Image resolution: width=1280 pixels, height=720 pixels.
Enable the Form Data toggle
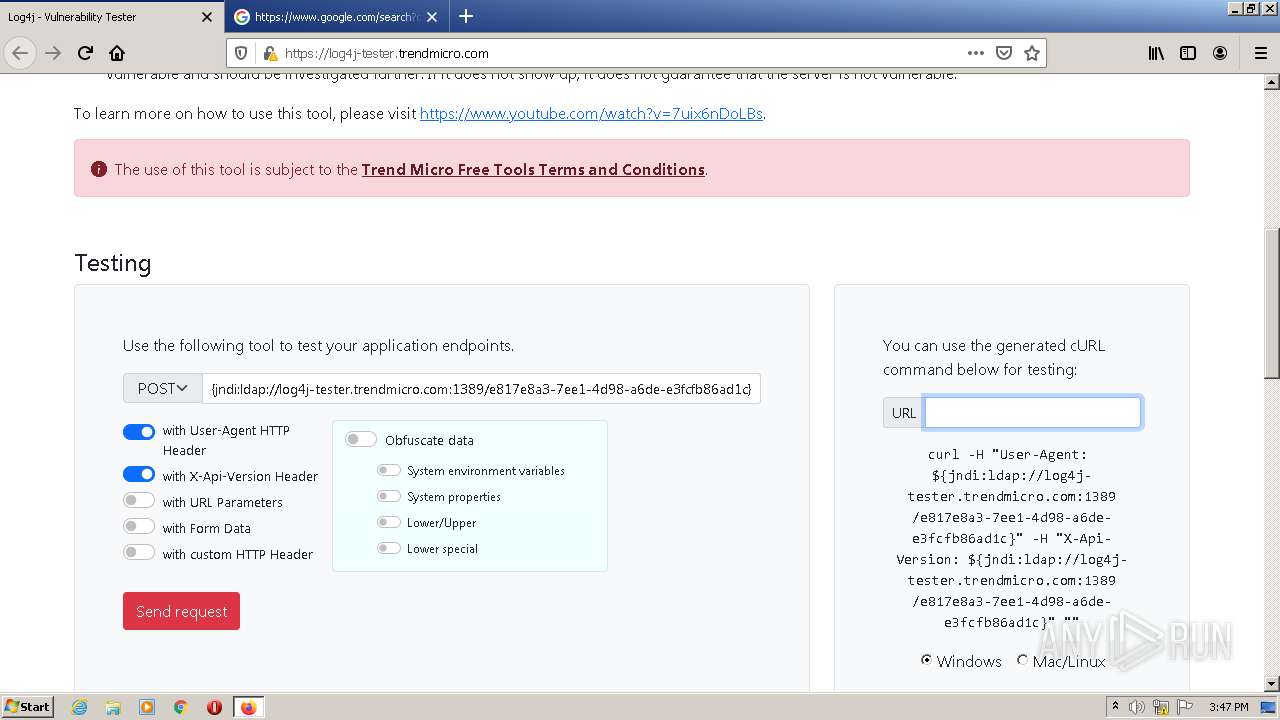point(139,526)
